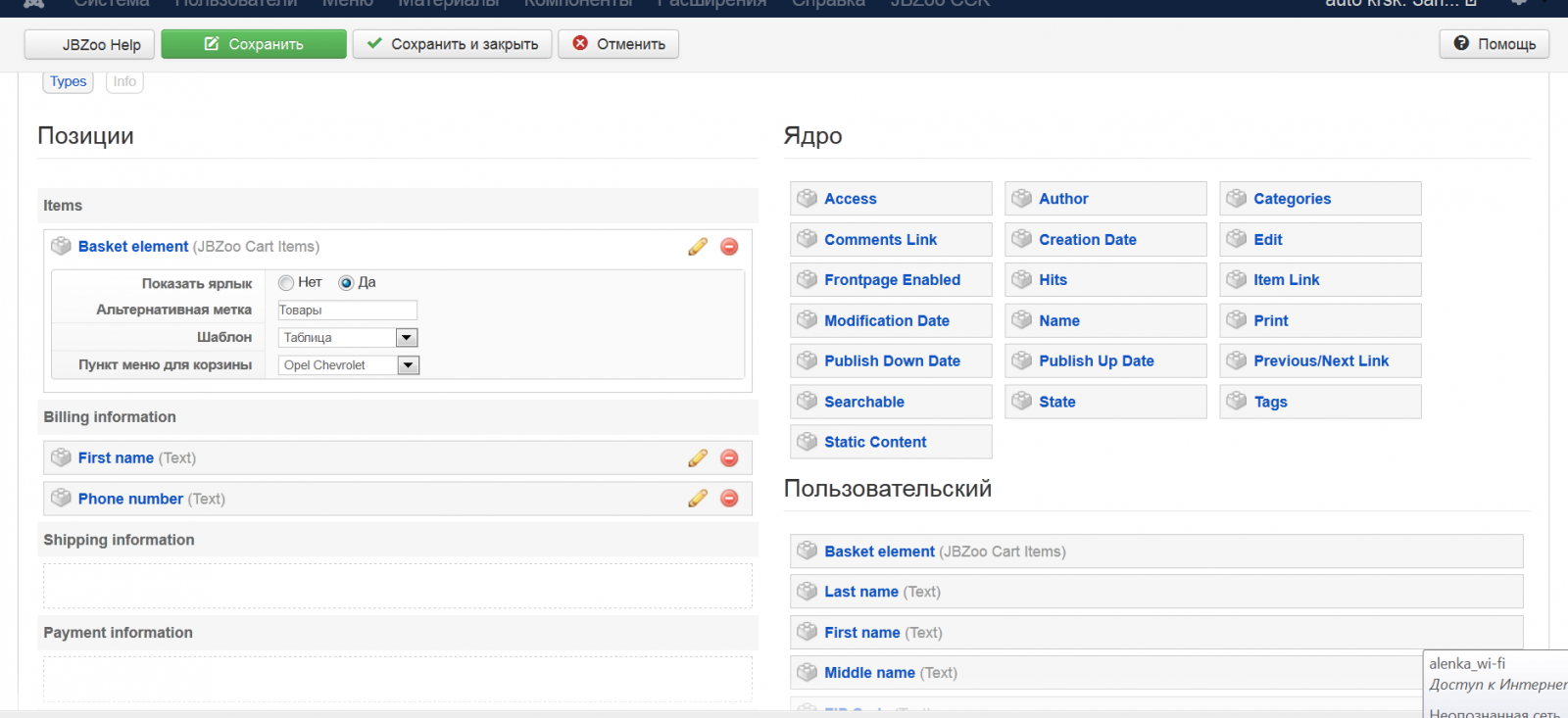This screenshot has width=1568, height=718.
Task: Click 'Сохранить и закрыть' button
Action: tap(453, 44)
